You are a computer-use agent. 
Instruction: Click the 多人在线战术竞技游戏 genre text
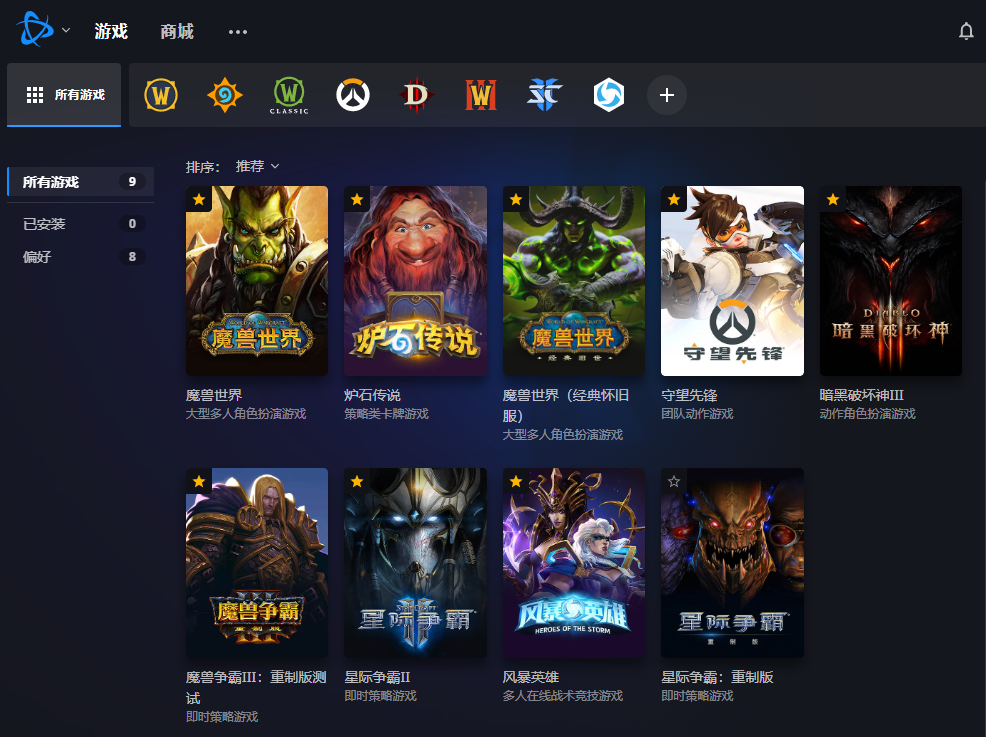pos(563,696)
